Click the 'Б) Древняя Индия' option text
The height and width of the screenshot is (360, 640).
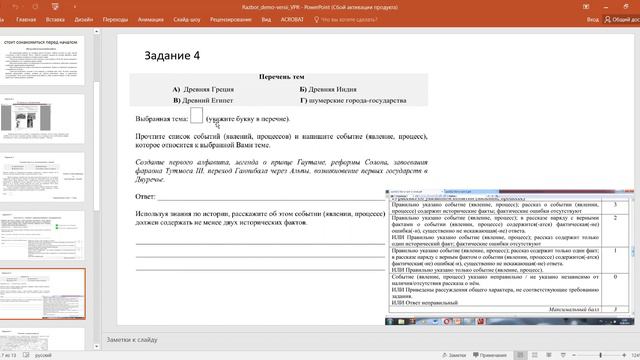tap(328, 89)
